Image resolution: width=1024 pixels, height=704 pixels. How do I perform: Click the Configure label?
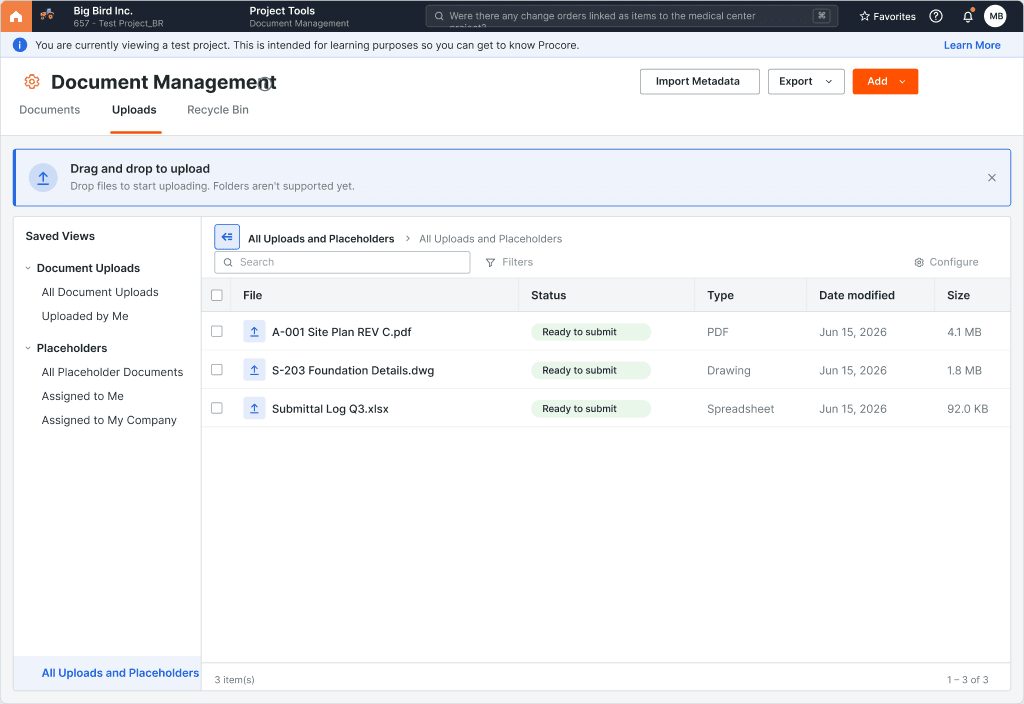[x=953, y=263]
